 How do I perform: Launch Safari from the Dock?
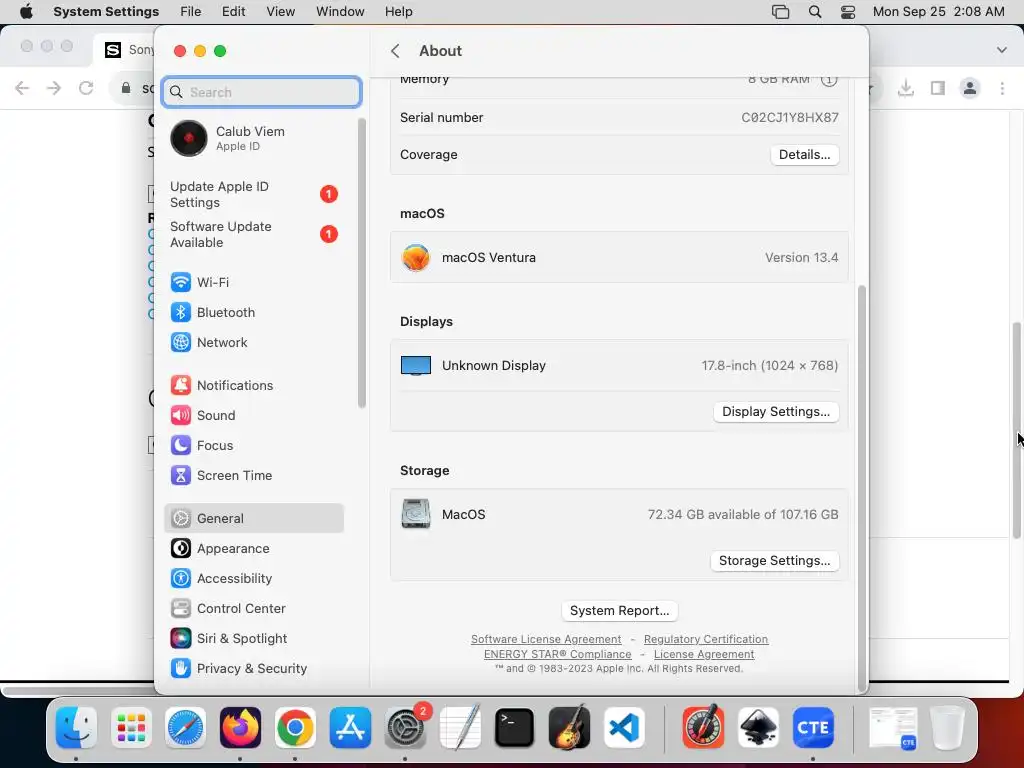point(185,728)
